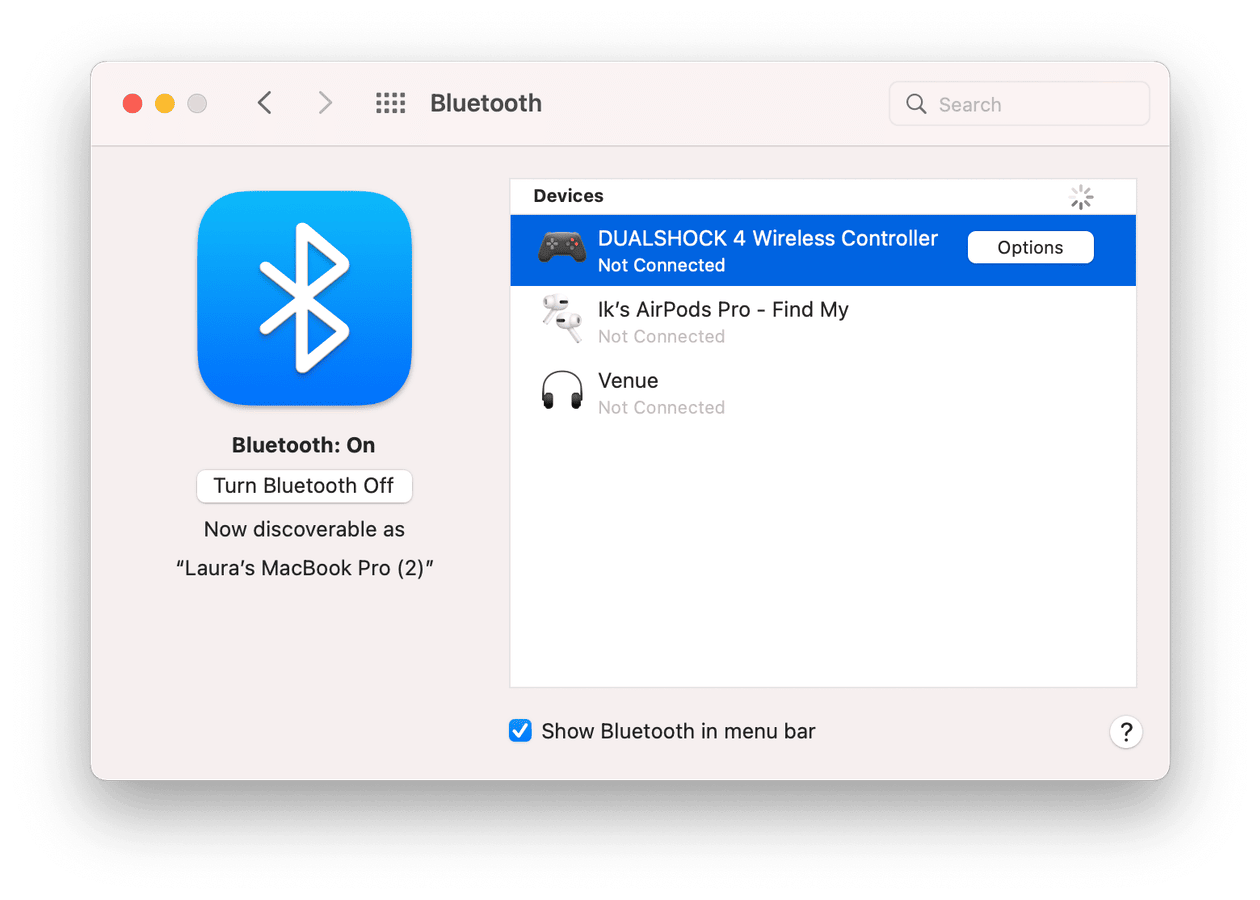The image size is (1260, 900).
Task: Click the AirPods Pro device icon
Action: pyautogui.click(x=562, y=318)
